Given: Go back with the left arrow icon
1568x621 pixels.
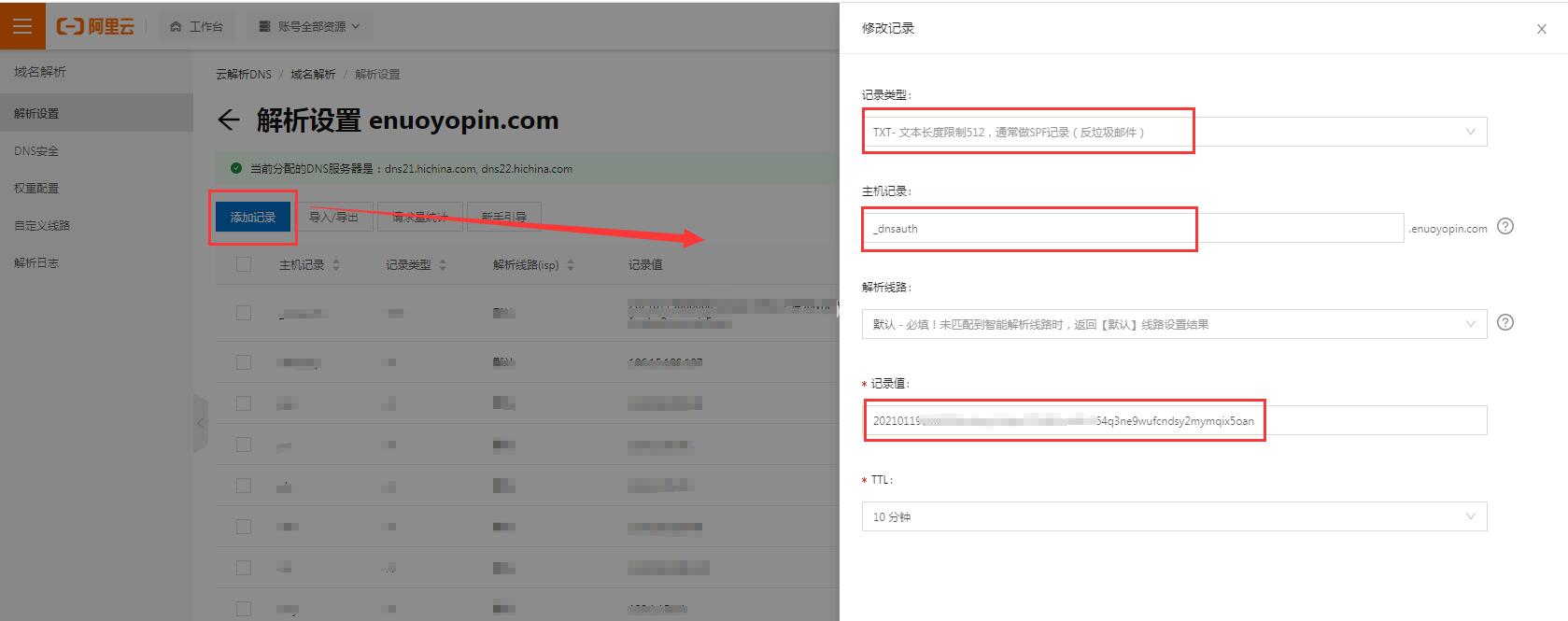Looking at the screenshot, I should point(229,120).
